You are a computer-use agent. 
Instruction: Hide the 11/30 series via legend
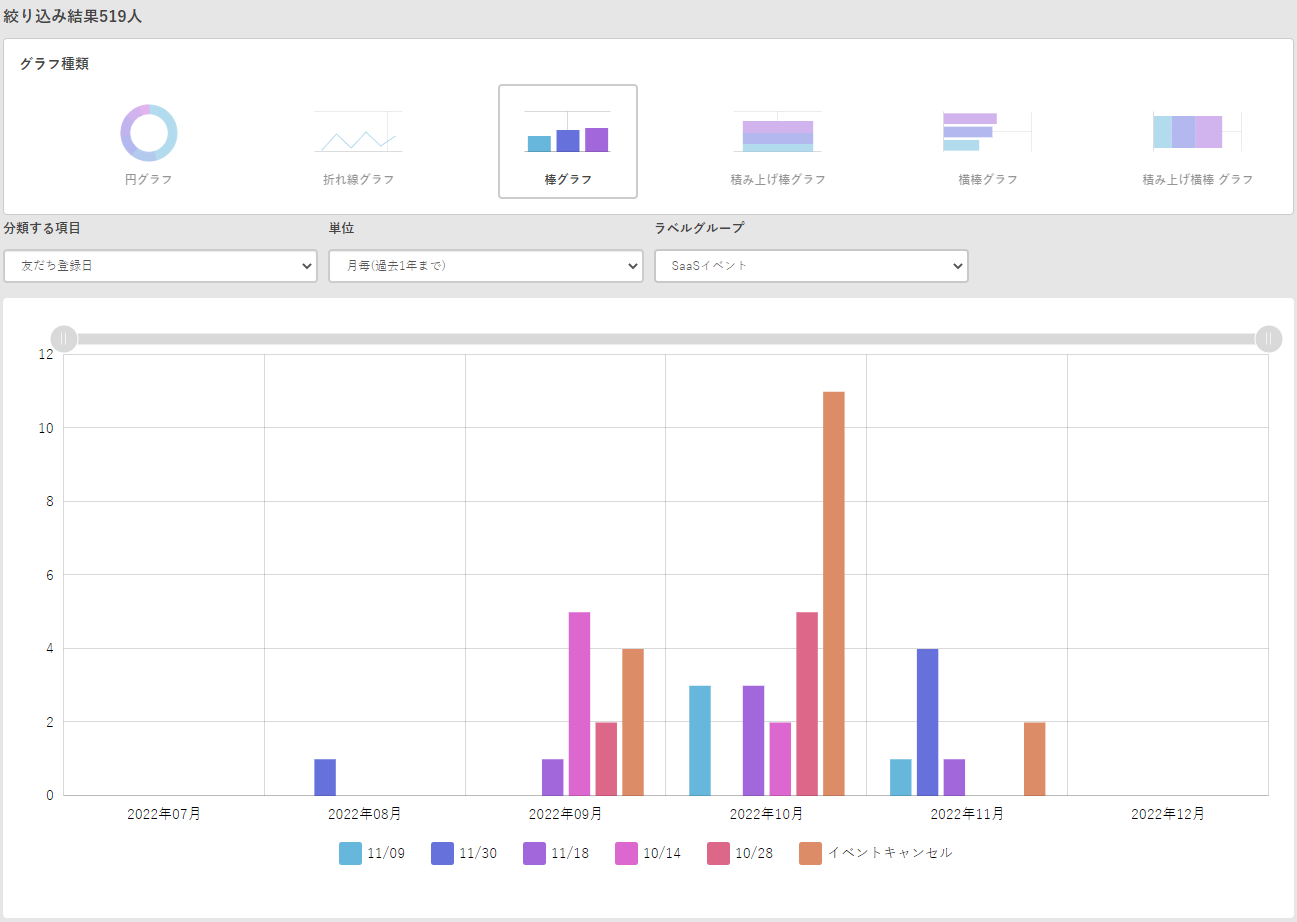(x=443, y=853)
